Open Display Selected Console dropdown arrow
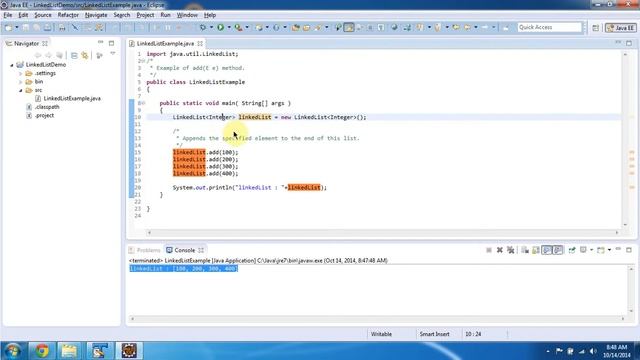 coord(591,250)
